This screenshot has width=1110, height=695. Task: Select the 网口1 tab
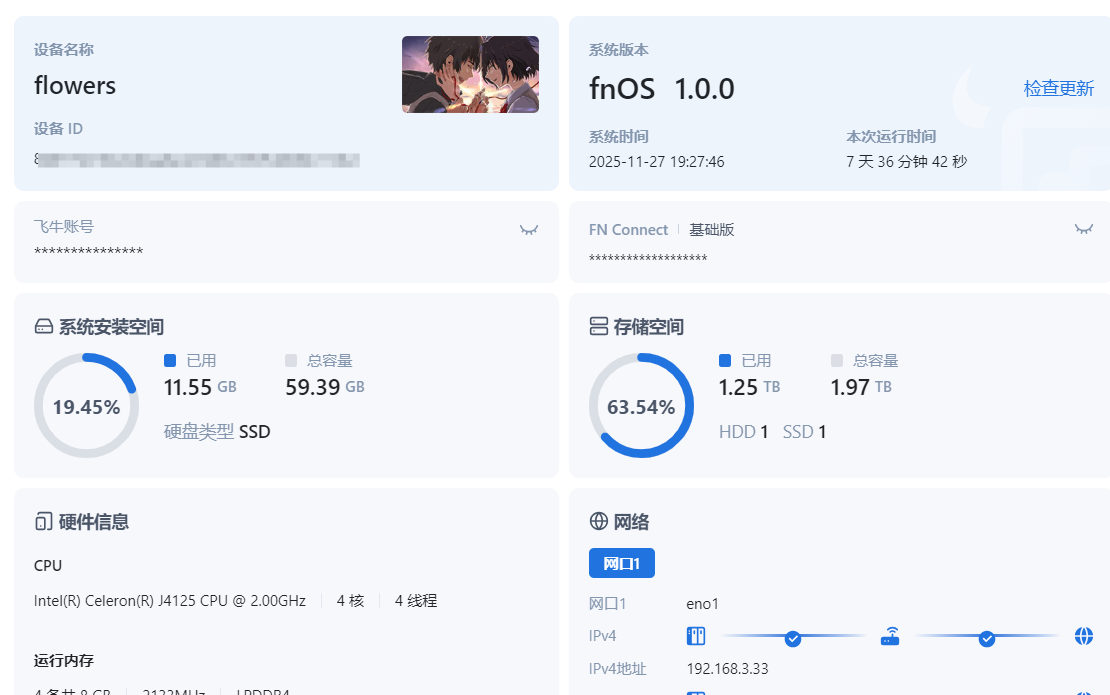pos(622,563)
